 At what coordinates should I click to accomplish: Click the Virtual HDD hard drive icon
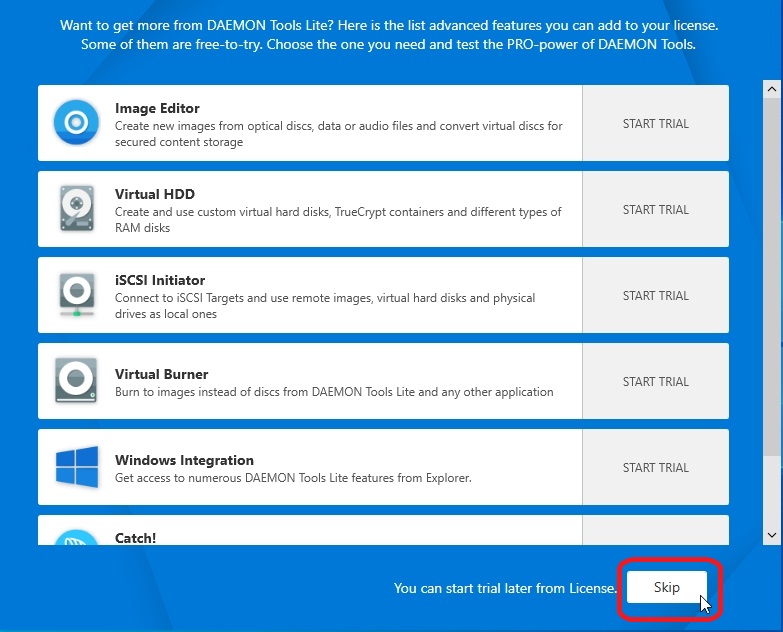77,208
